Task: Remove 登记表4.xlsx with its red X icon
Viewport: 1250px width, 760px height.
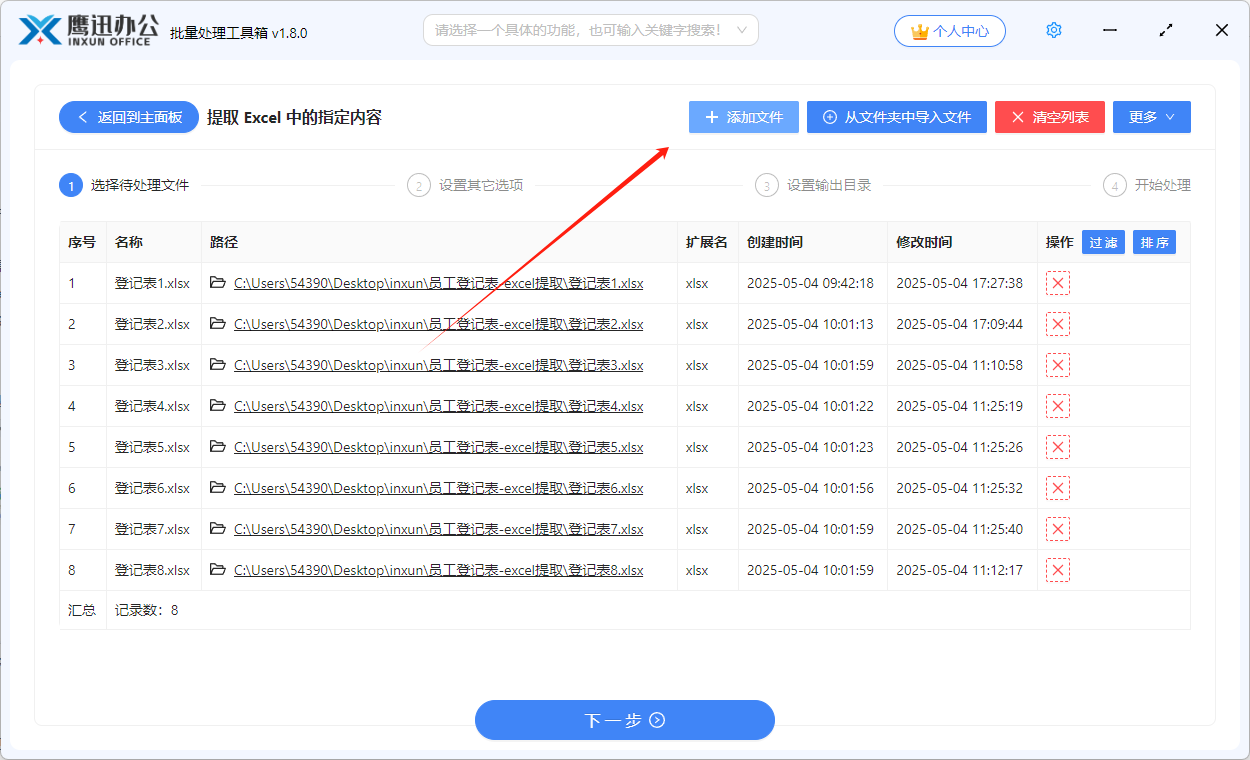Action: pos(1058,406)
